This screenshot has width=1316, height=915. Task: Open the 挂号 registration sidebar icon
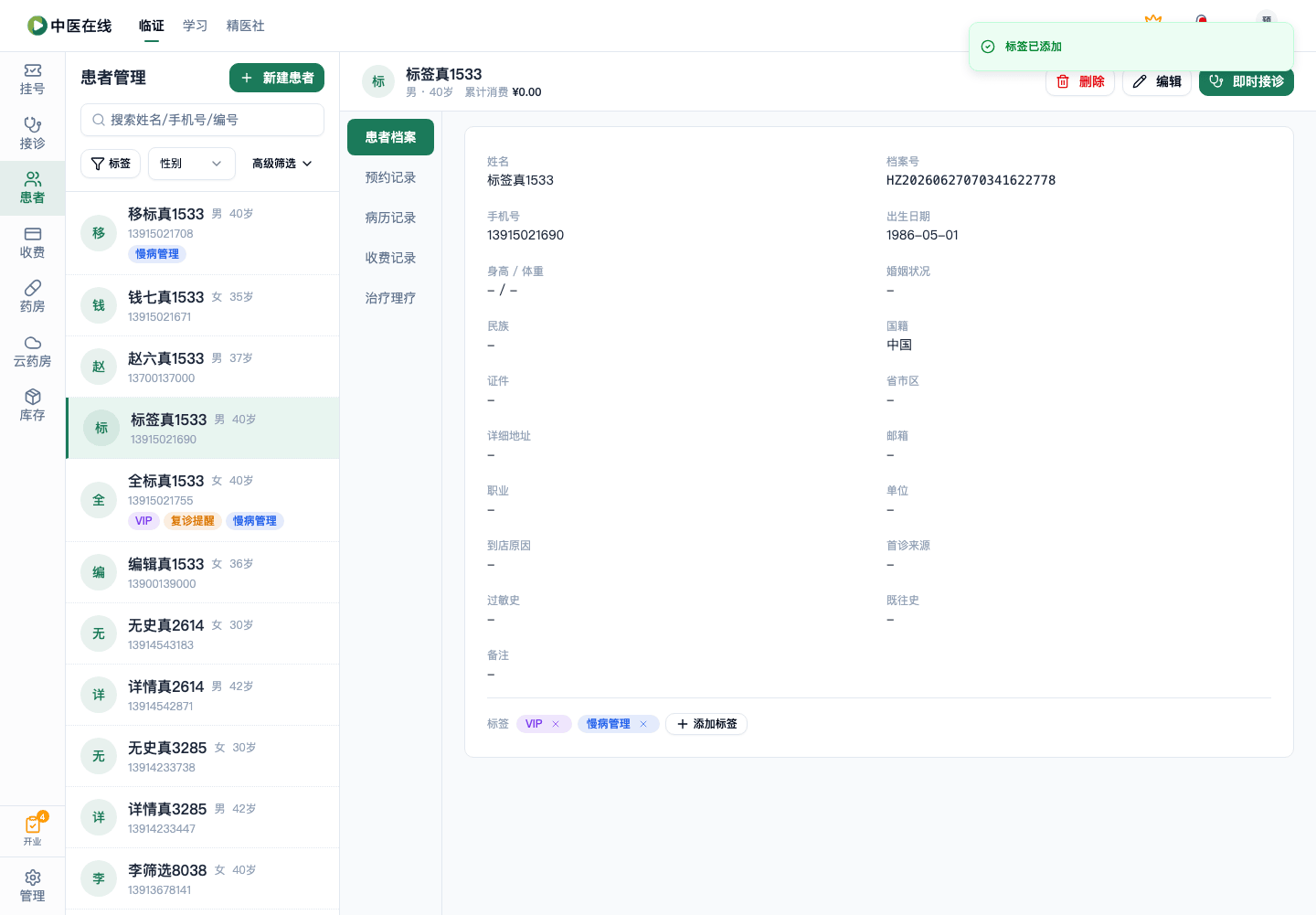point(32,80)
